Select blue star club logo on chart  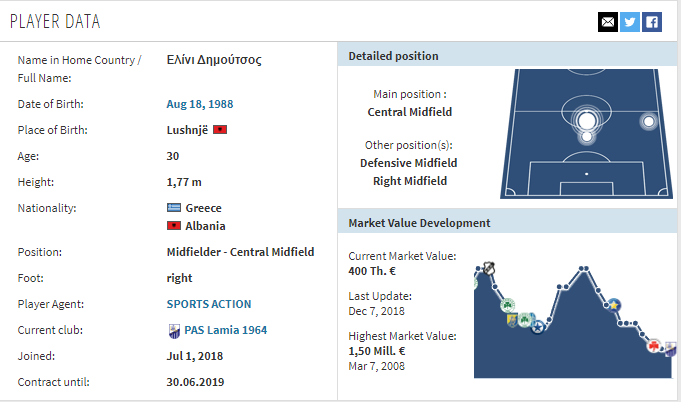click(538, 327)
